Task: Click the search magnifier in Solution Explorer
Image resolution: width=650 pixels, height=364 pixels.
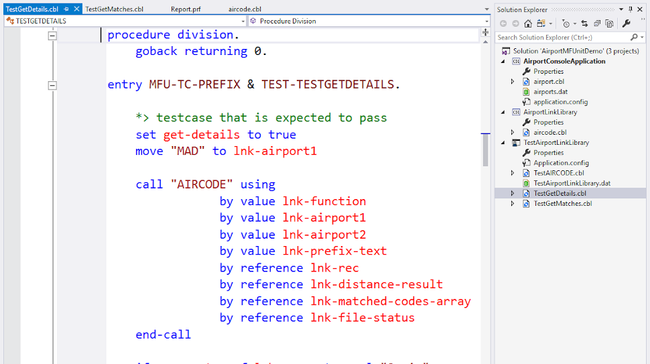Action: click(634, 37)
